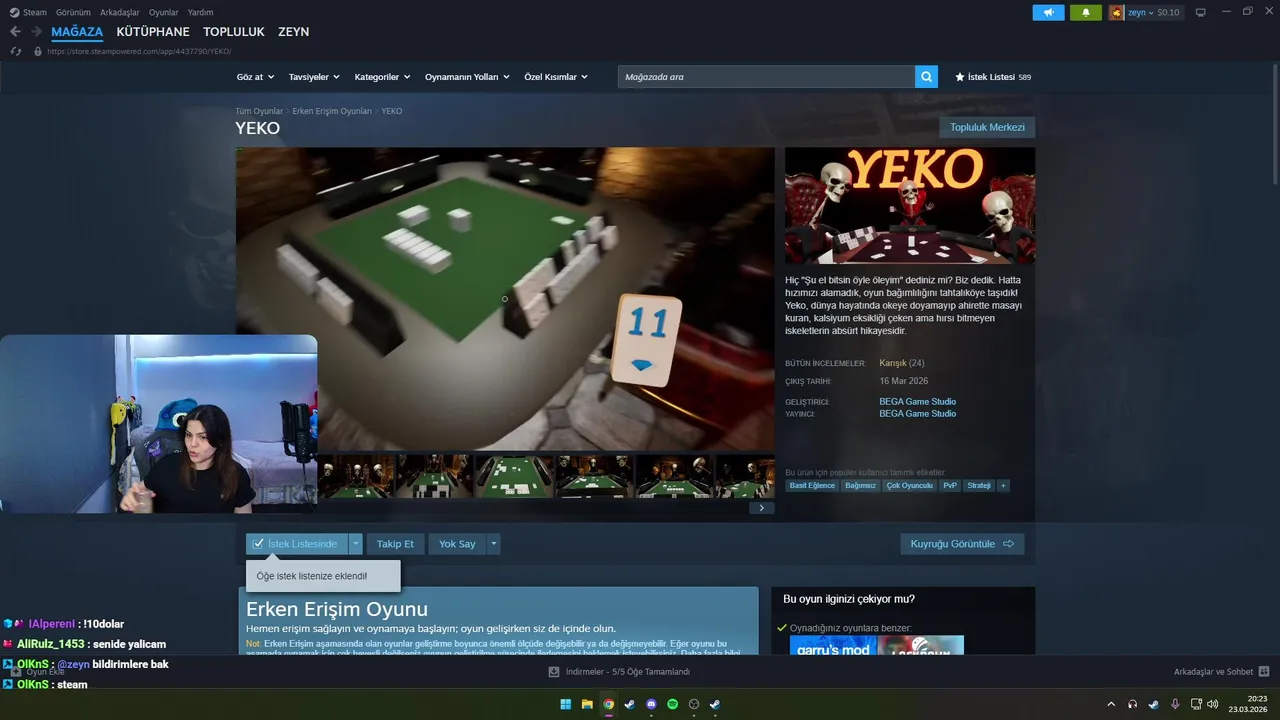Click the Karışık reviews summary
The image size is (1280, 720).
click(892, 363)
